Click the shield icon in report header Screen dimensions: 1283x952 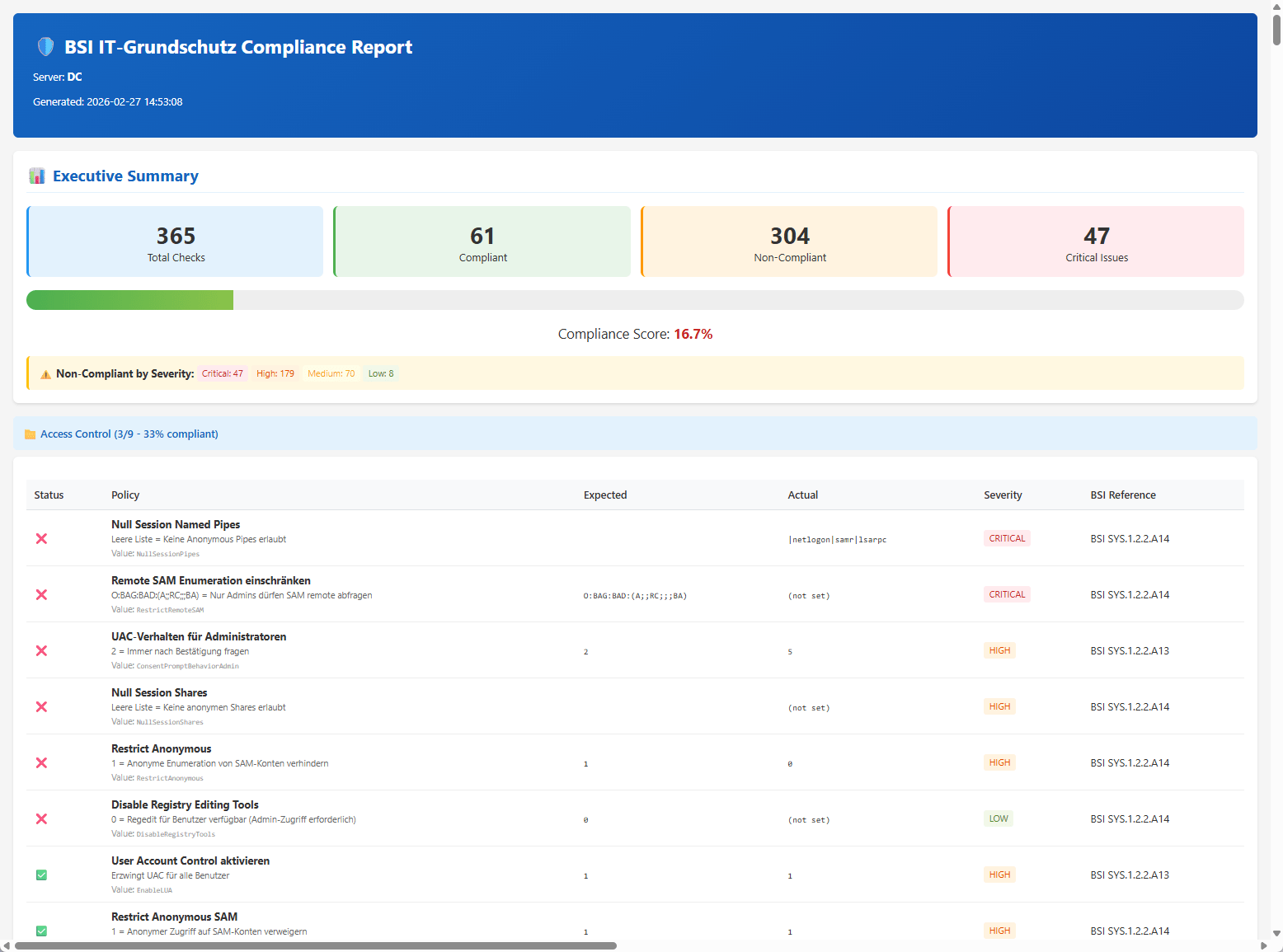click(46, 47)
